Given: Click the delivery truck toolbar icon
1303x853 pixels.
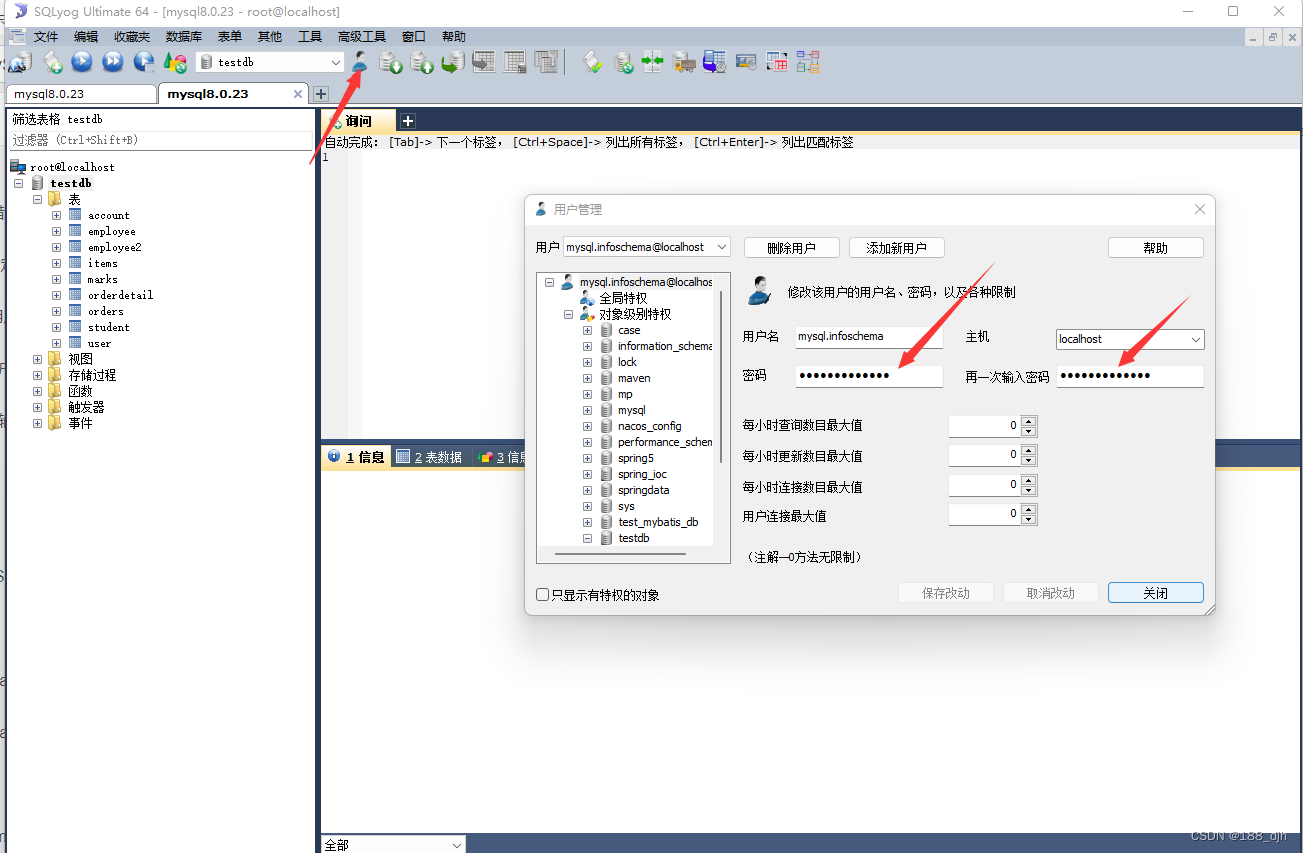Looking at the screenshot, I should 683,62.
